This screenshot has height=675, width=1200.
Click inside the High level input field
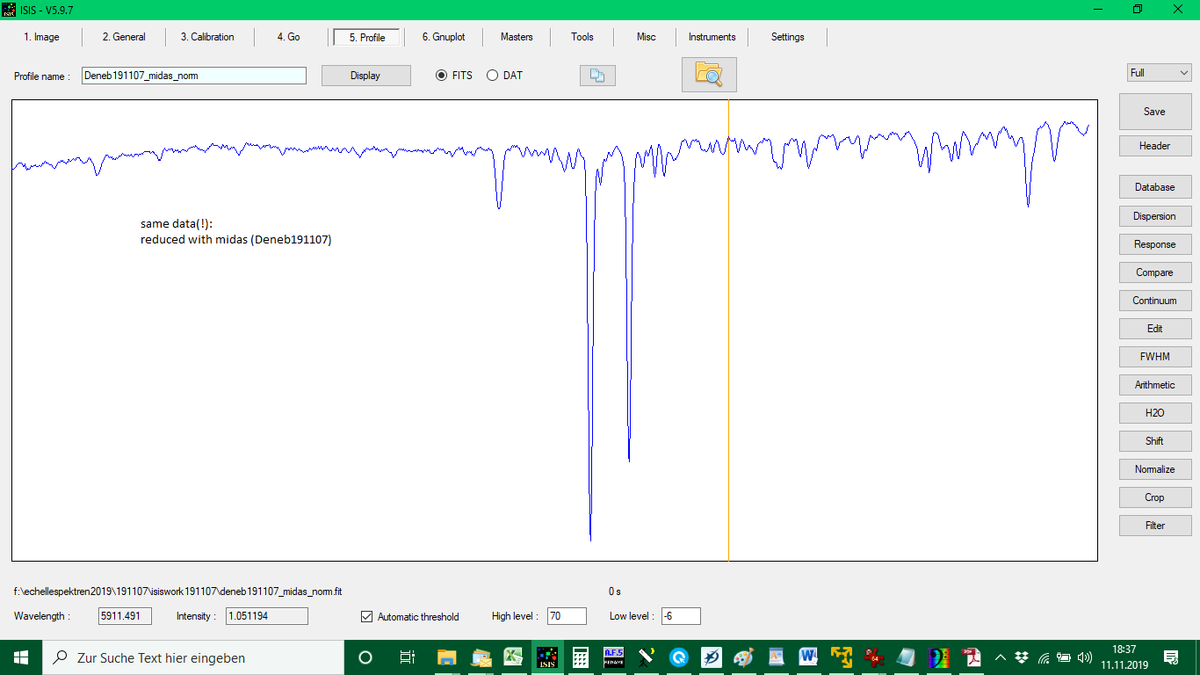566,616
